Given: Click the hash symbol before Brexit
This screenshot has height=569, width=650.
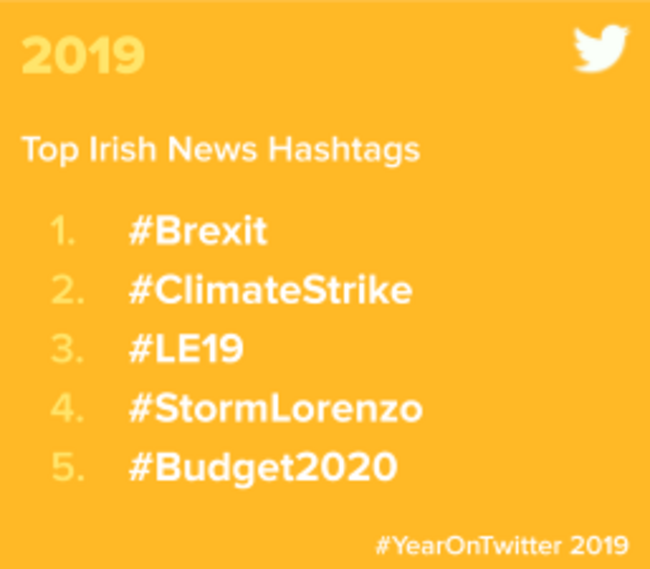Looking at the screenshot, I should 140,231.
